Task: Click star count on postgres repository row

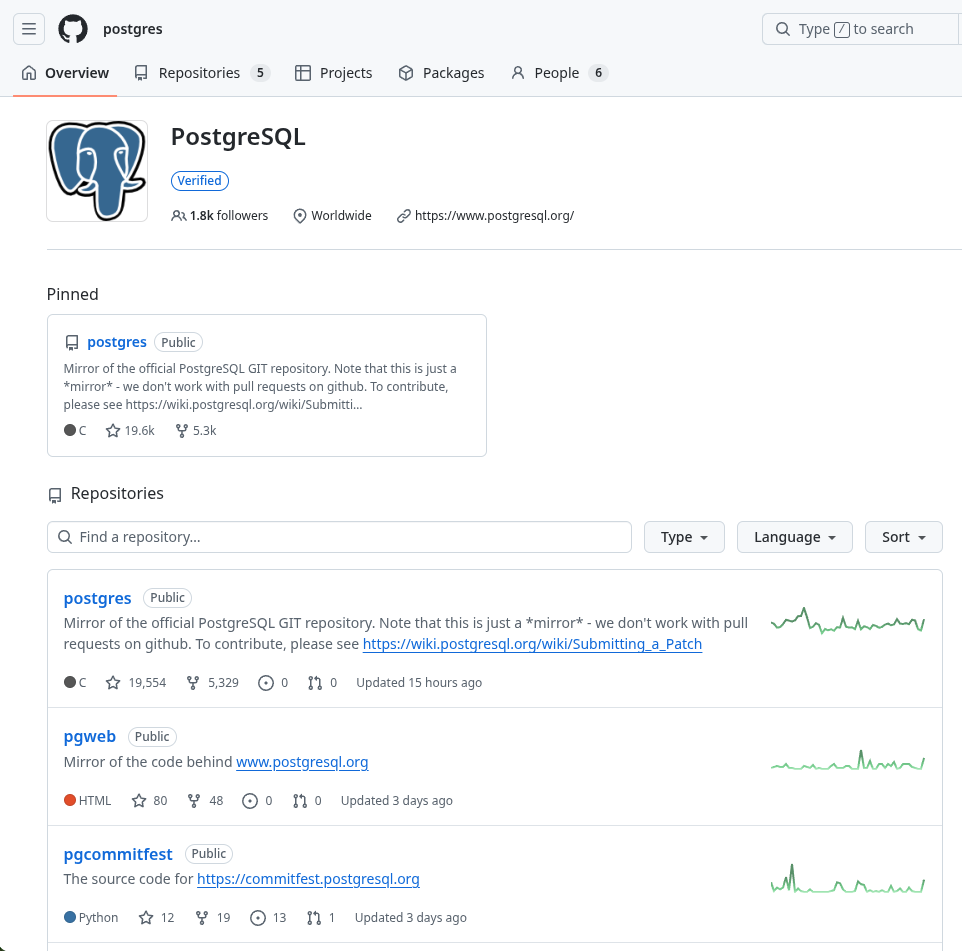Action: coord(136,683)
